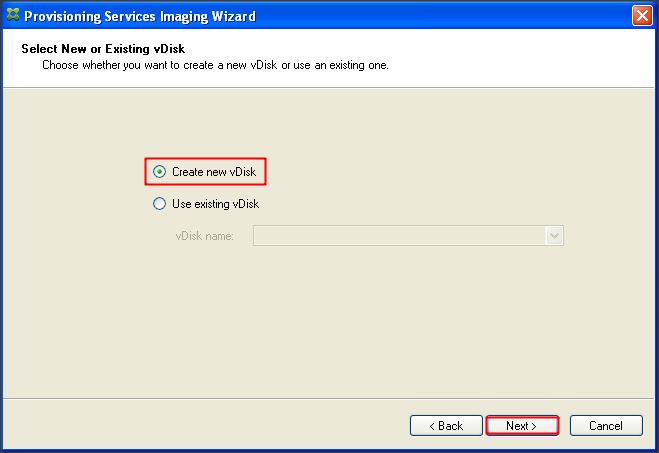Viewport: 659px width, 453px height.
Task: Cancel the imaging wizard
Action: [605, 425]
